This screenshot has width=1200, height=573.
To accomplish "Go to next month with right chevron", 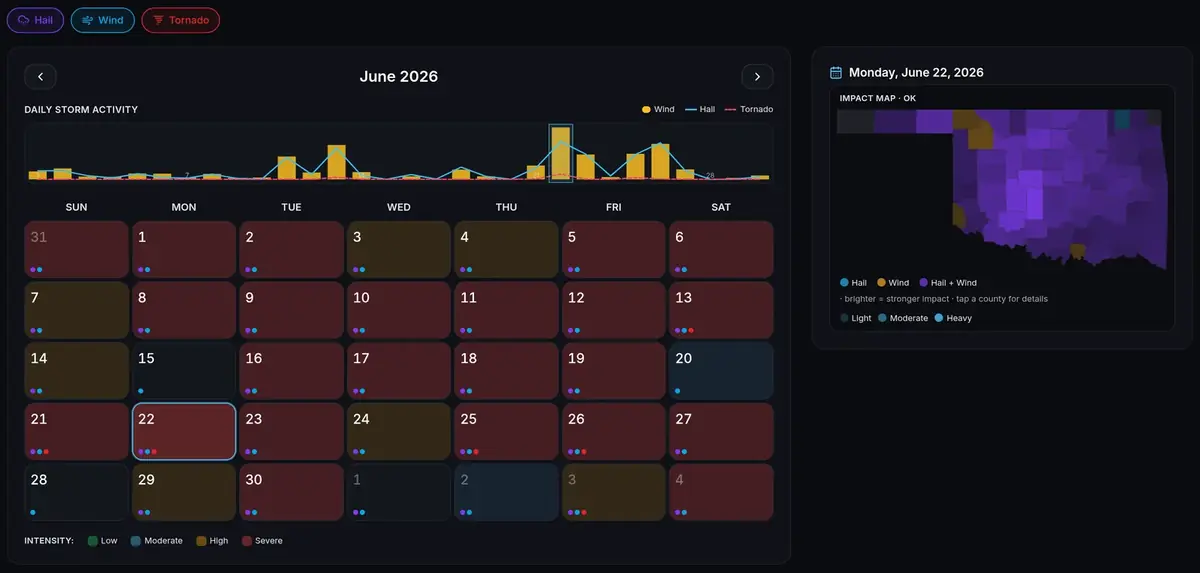I will (757, 76).
